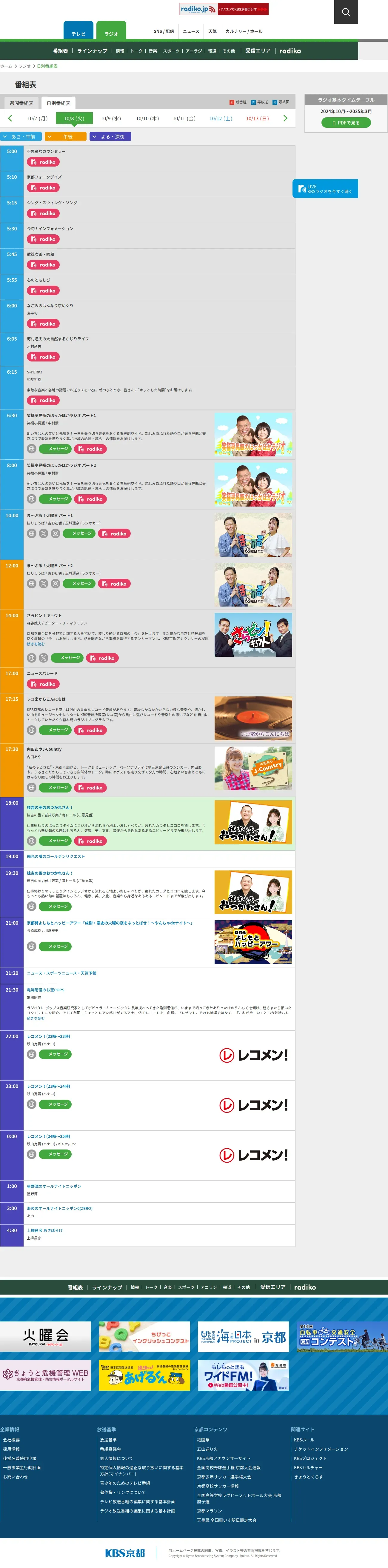
Task: Open radiko for シング・スウィング・ソング
Action: click(x=43, y=213)
